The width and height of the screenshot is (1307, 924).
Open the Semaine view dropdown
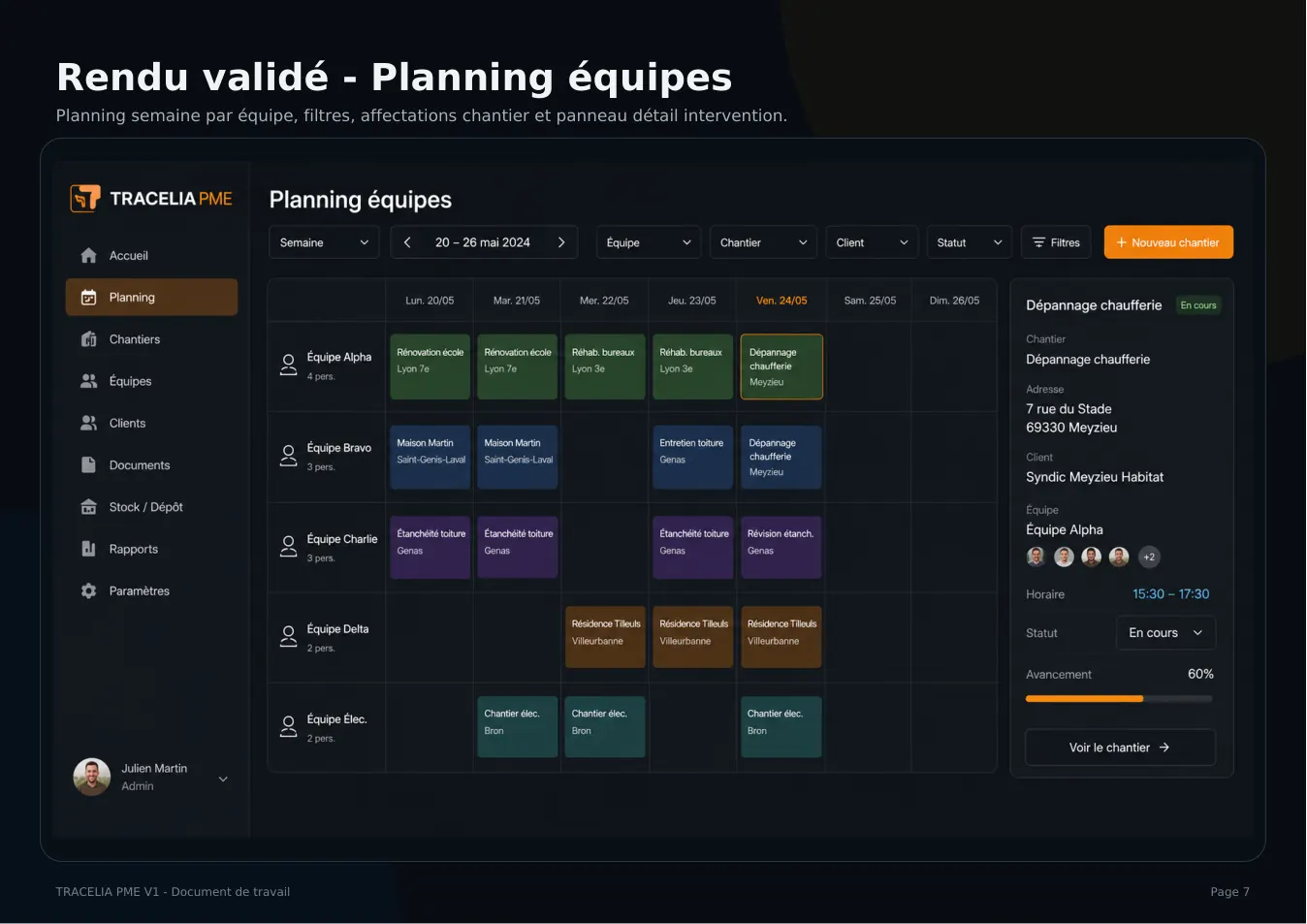point(324,242)
